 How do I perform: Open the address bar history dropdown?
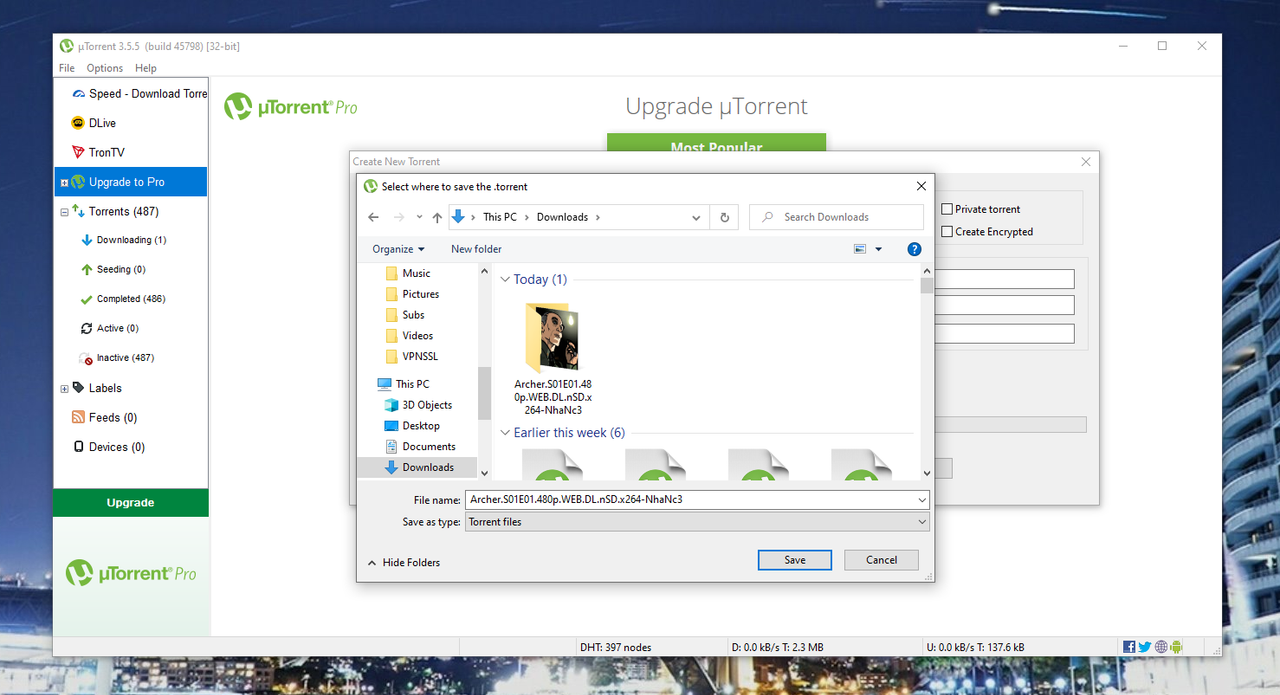click(696, 217)
